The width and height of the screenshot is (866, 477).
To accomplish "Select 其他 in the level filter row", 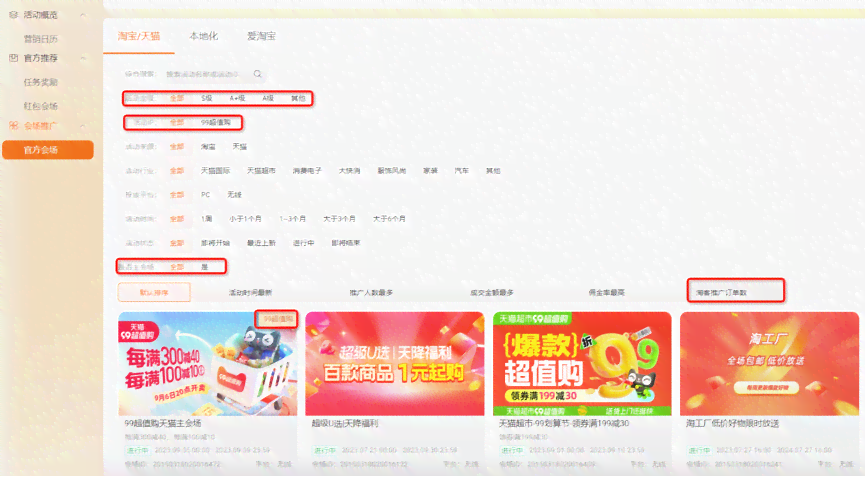I will pos(298,98).
